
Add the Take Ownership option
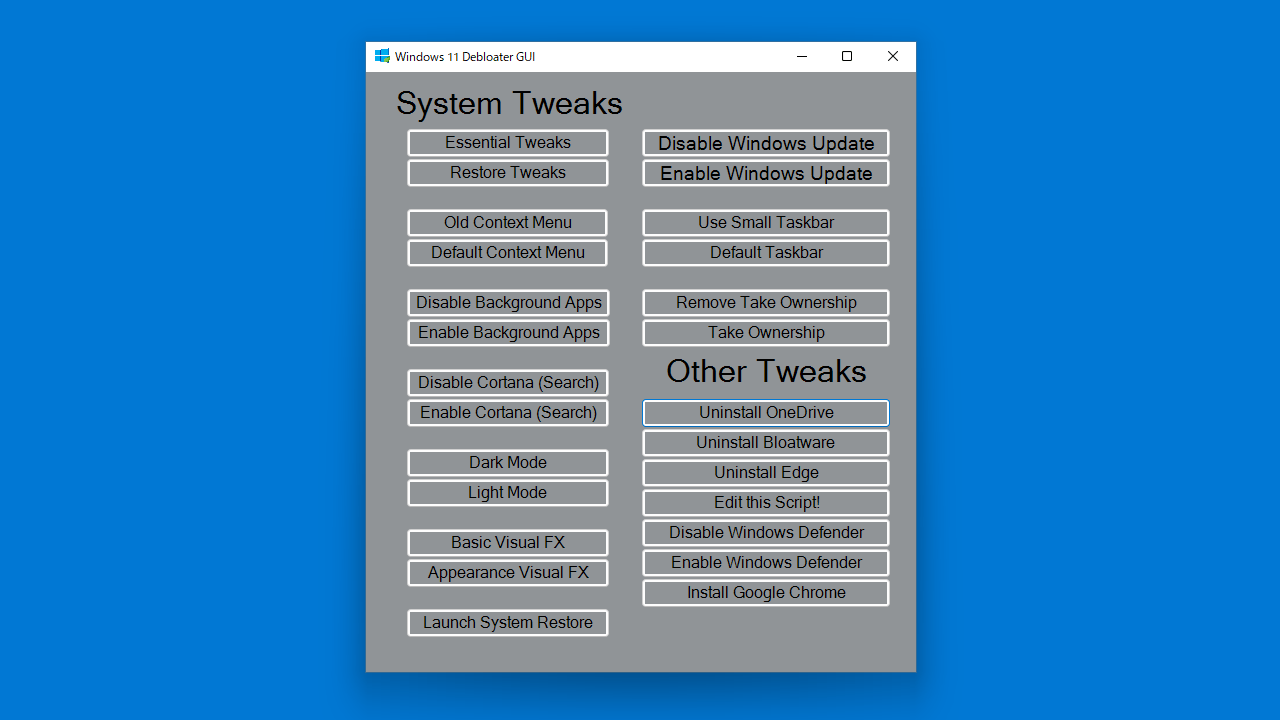(766, 333)
